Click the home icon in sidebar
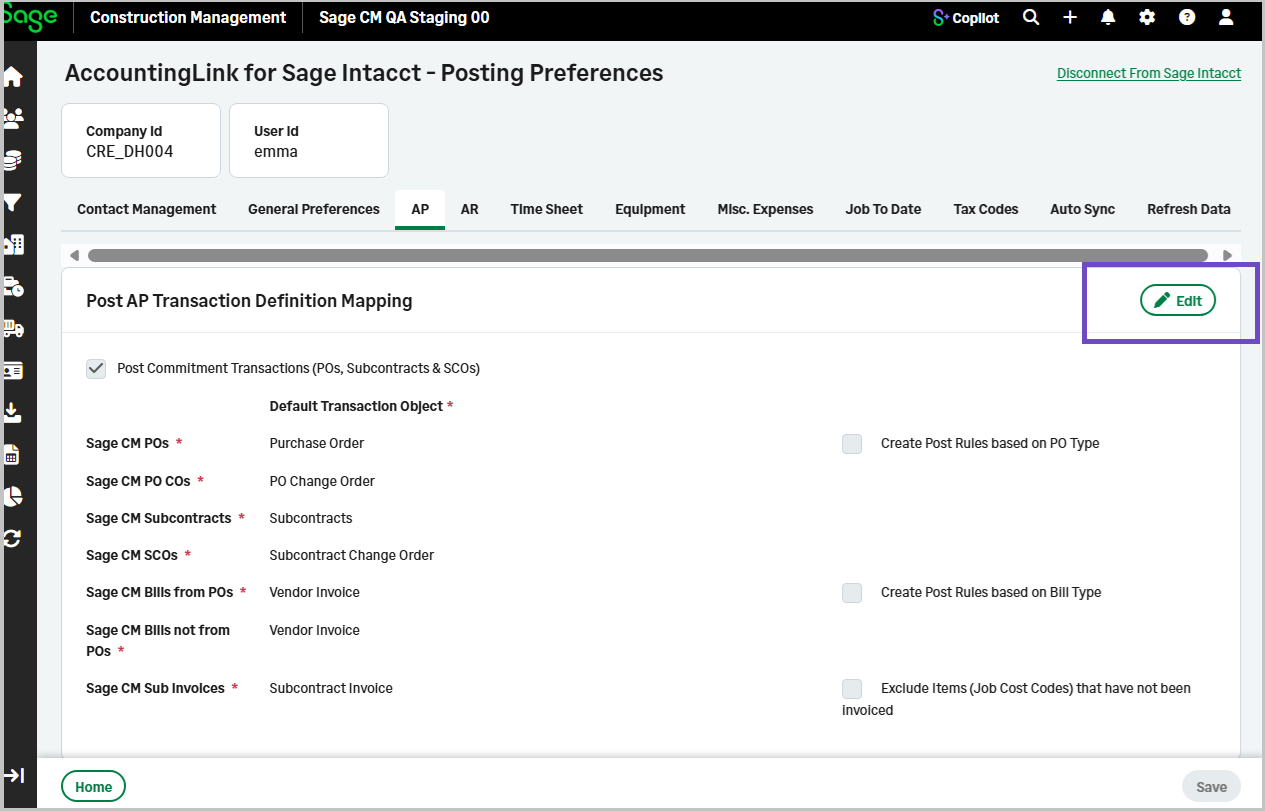The height and width of the screenshot is (811, 1265). coord(13,77)
